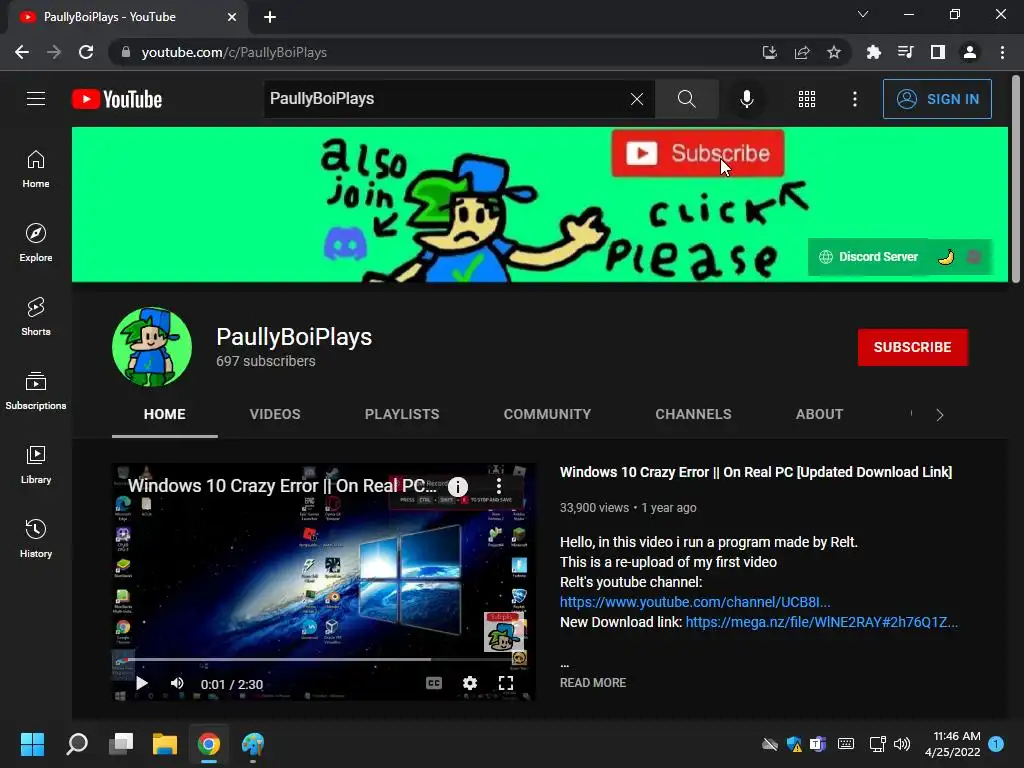Open taskbar volume control
The image size is (1024, 768).
pyautogui.click(x=901, y=744)
